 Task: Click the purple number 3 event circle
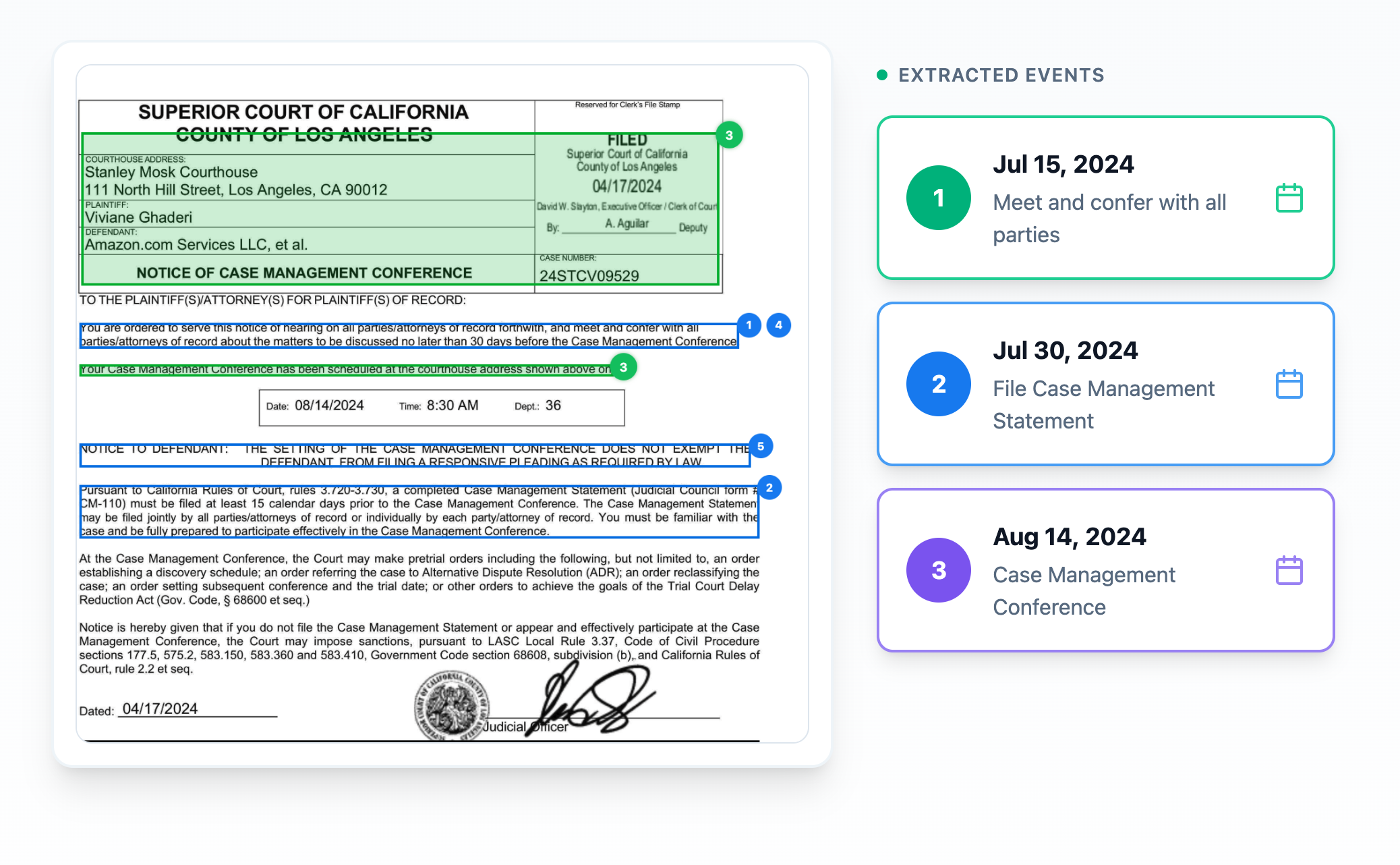[938, 571]
